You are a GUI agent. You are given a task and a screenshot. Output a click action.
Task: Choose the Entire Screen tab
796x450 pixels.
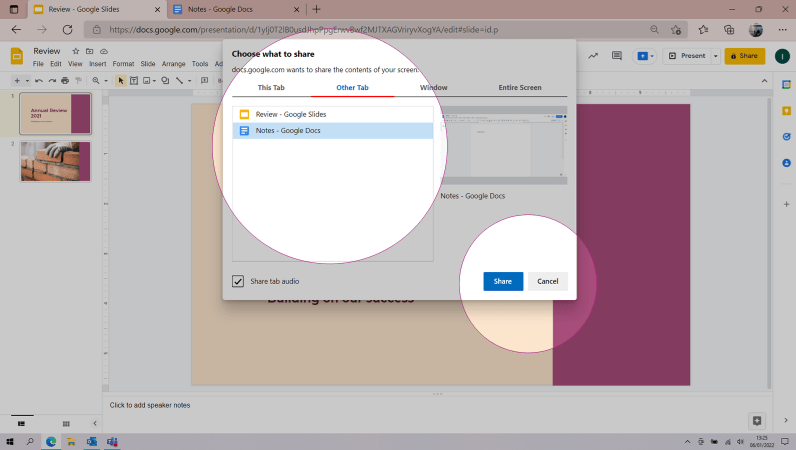(x=520, y=87)
